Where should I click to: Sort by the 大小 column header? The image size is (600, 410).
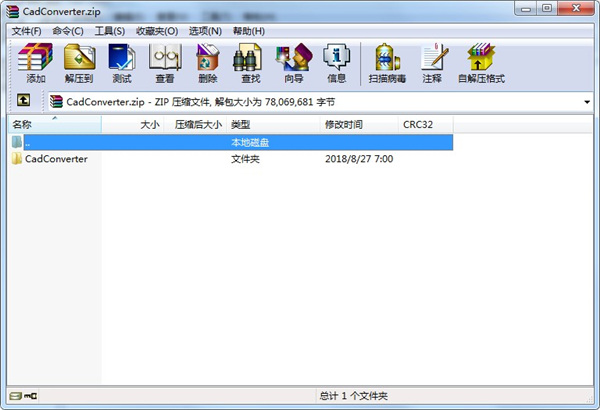133,124
